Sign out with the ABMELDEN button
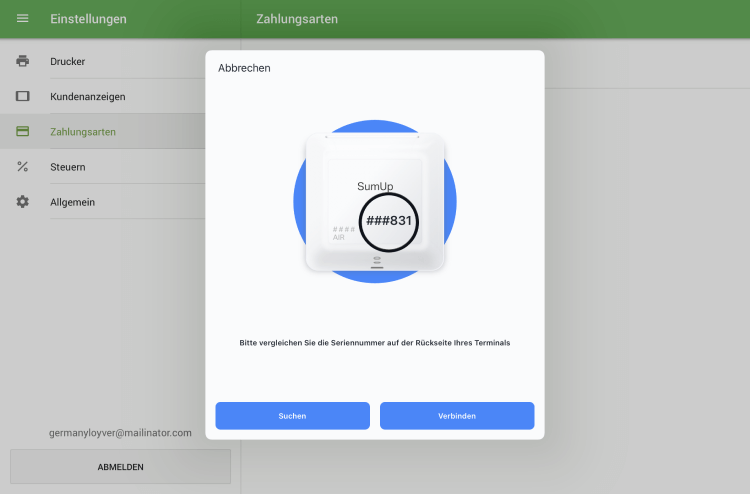The height and width of the screenshot is (494, 750). (x=120, y=467)
